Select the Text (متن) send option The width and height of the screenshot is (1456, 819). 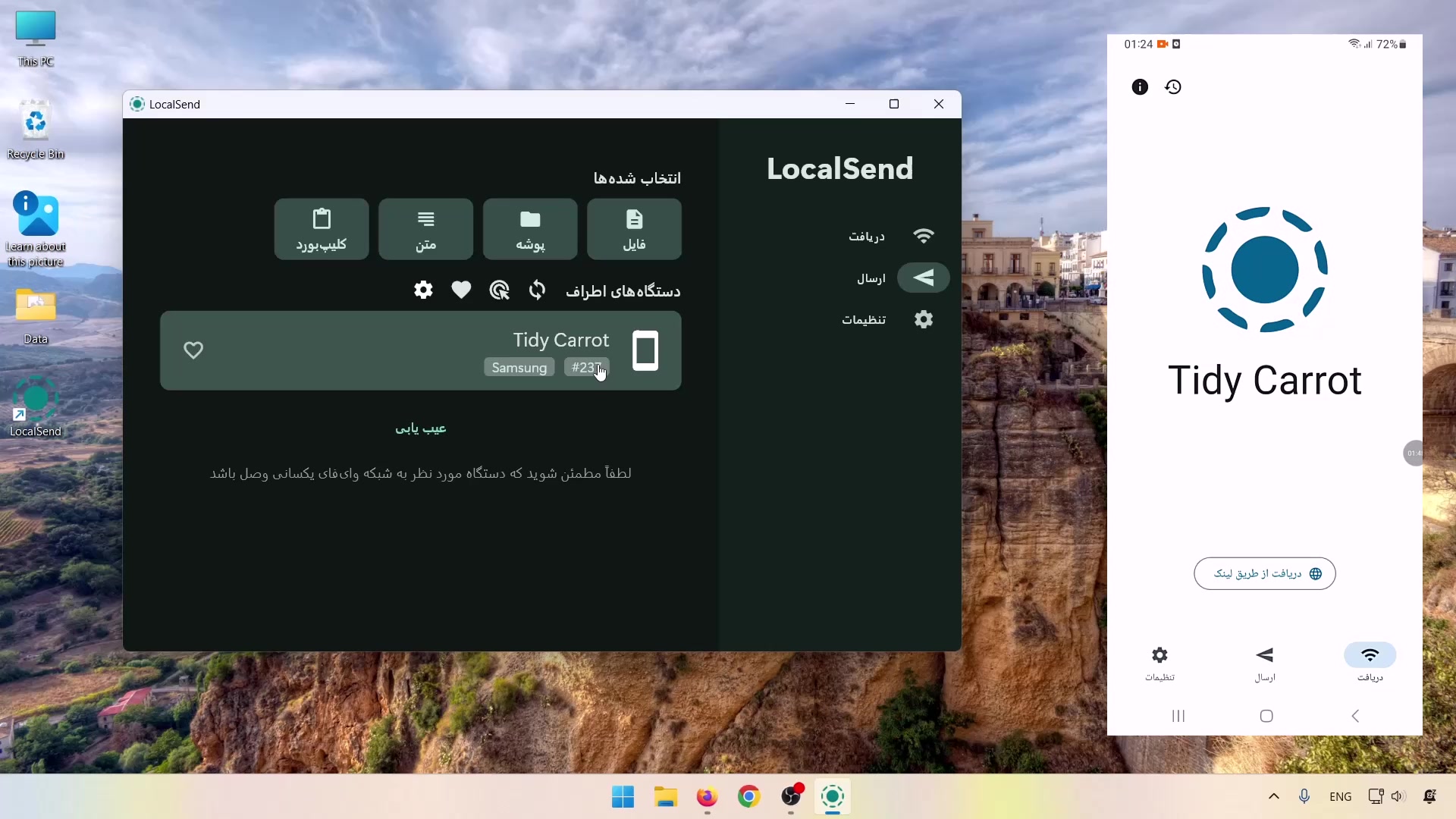tap(425, 229)
